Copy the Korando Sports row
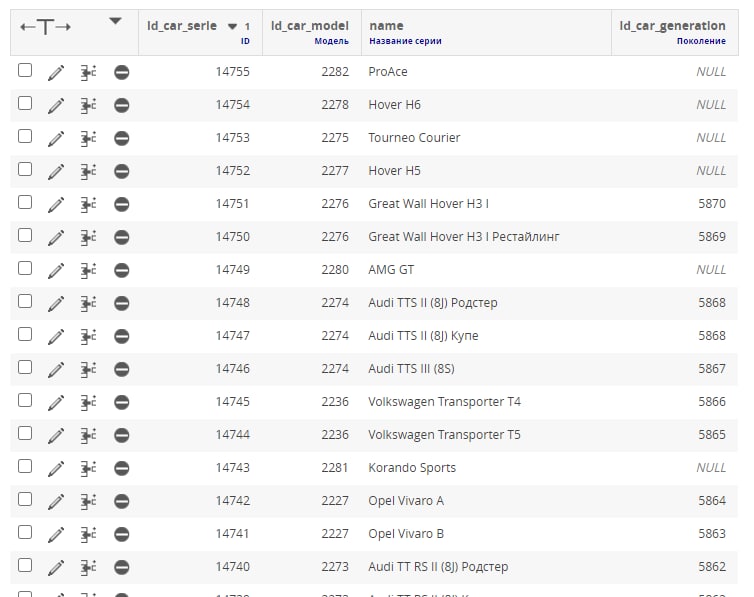Viewport: 754px width, 597px height. (88, 469)
